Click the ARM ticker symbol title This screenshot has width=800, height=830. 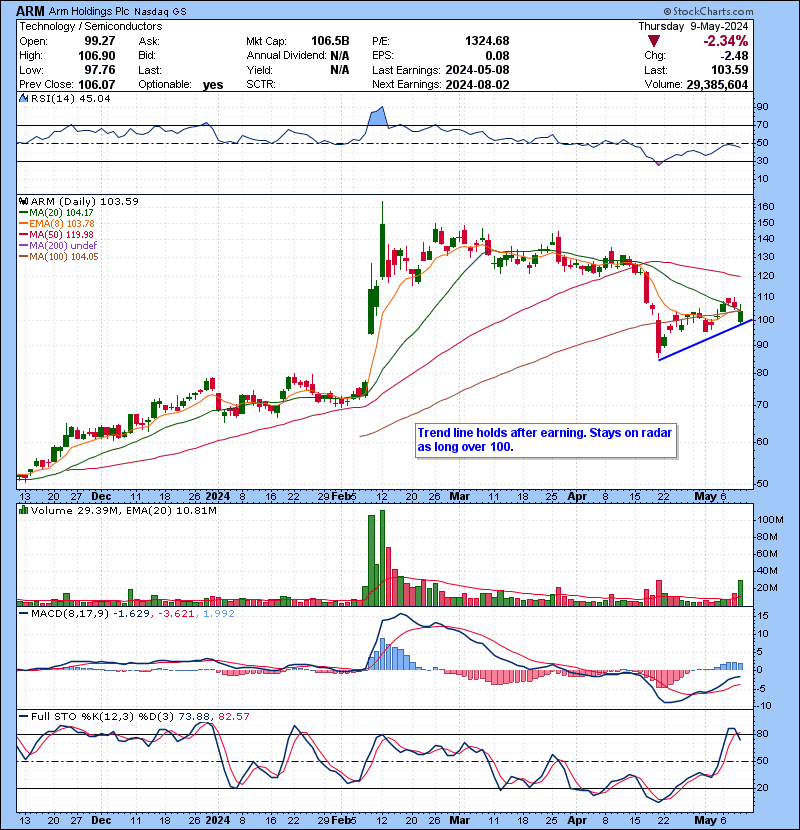[x=31, y=11]
